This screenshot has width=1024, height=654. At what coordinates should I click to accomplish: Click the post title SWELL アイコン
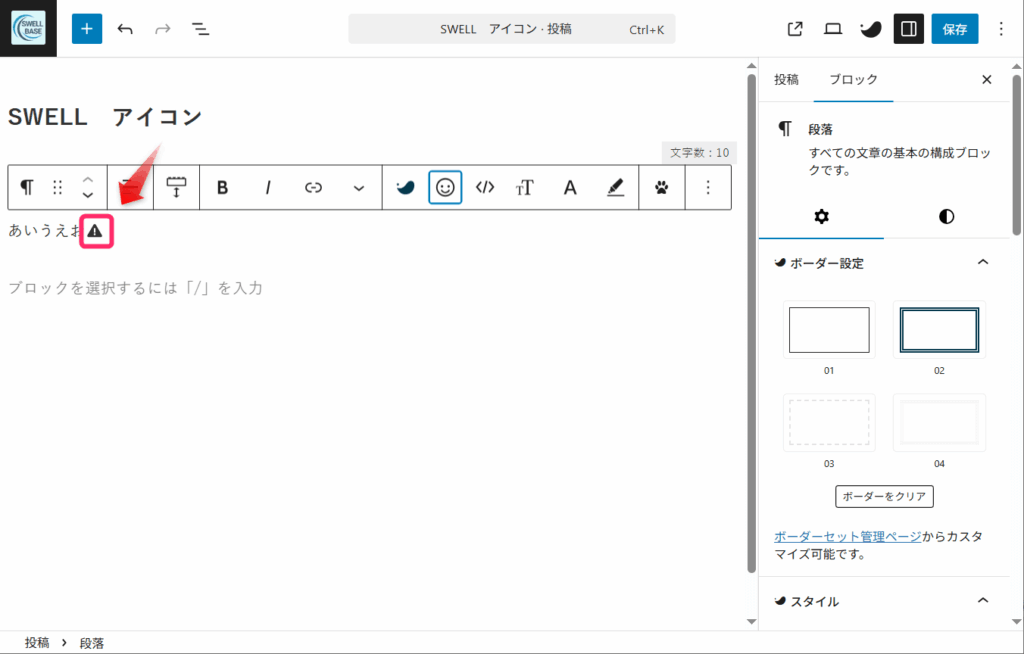point(105,118)
